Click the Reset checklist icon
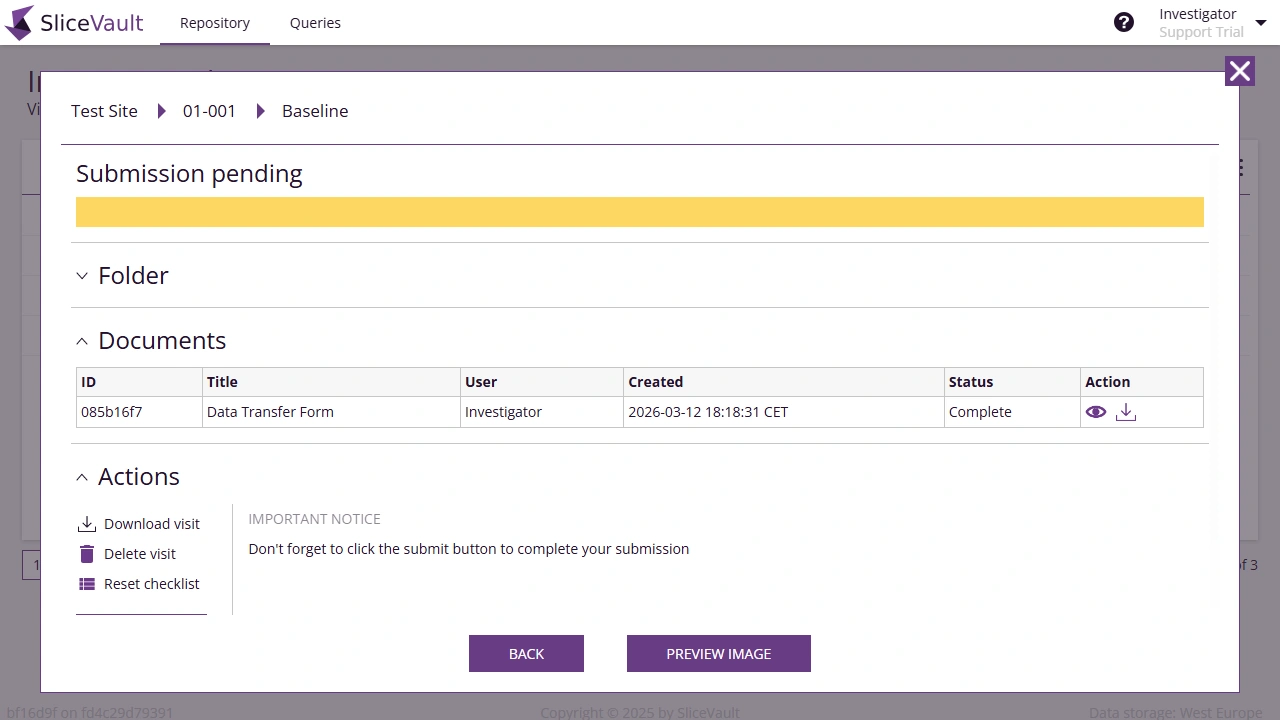The width and height of the screenshot is (1280, 720). coord(87,583)
